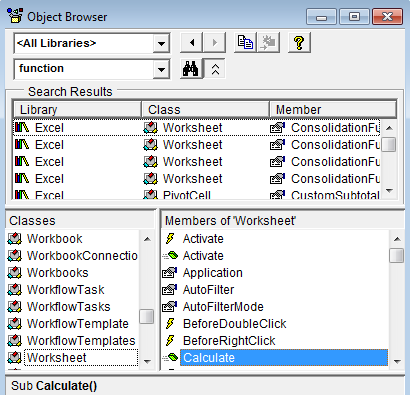
Task: Select the Workbook class icon
Action: tap(14, 239)
